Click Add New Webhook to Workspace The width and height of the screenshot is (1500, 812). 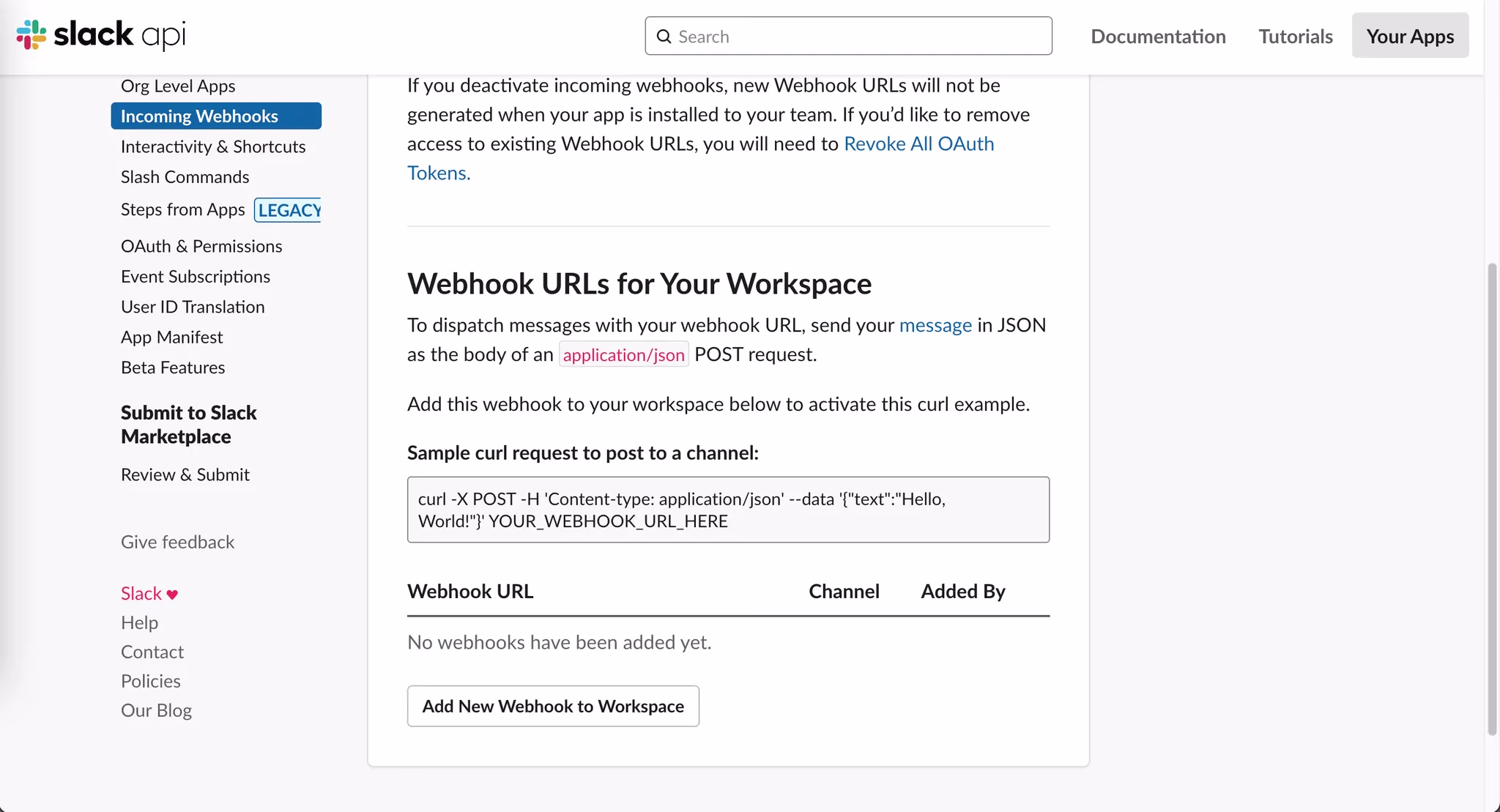pos(553,706)
